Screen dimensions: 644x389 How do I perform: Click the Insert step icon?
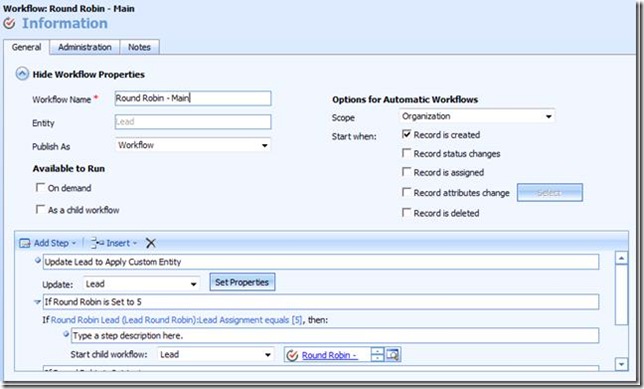[x=97, y=243]
